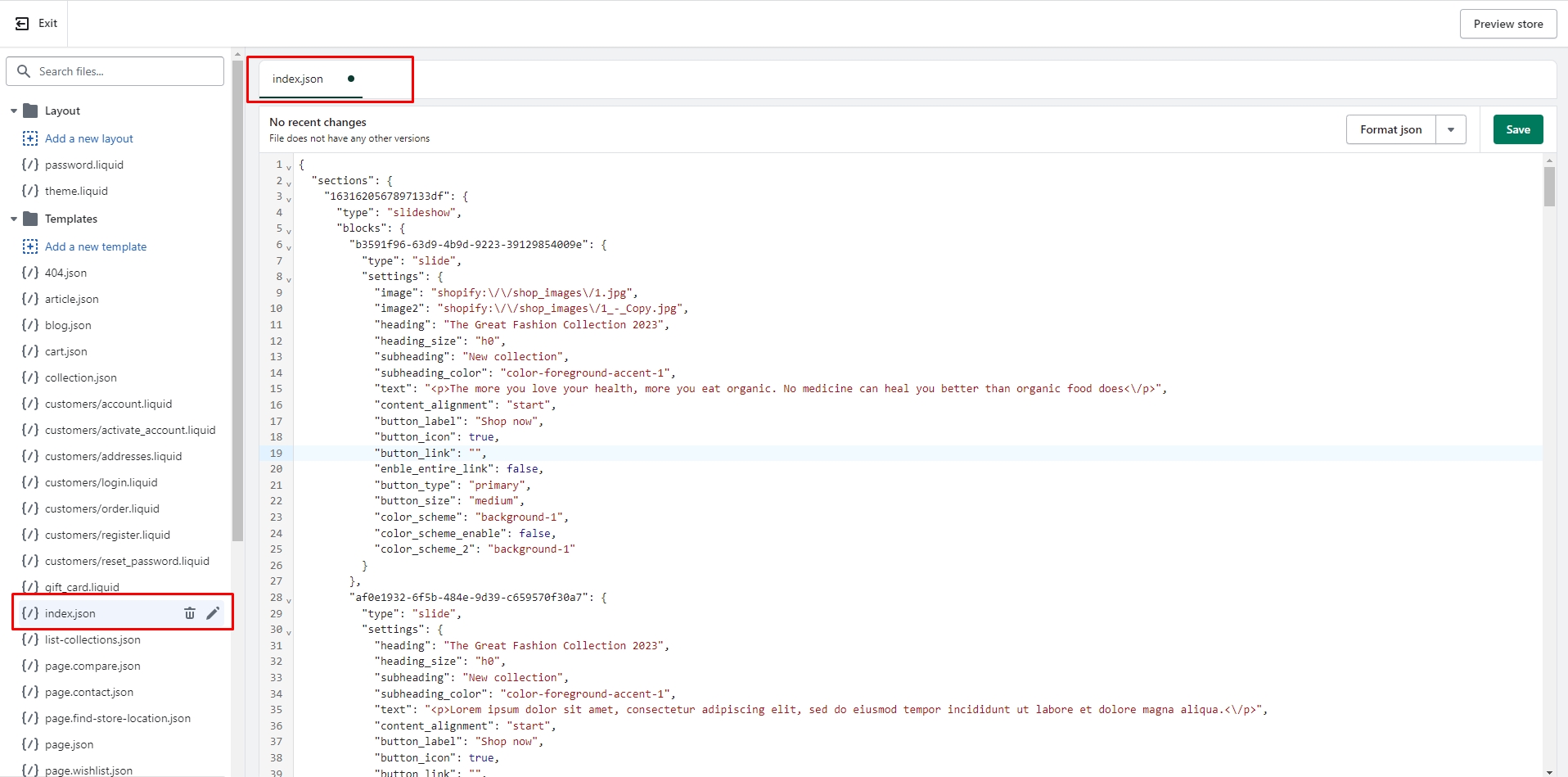The height and width of the screenshot is (777, 1568).
Task: Fold the settings block at line 8
Action: tap(289, 279)
